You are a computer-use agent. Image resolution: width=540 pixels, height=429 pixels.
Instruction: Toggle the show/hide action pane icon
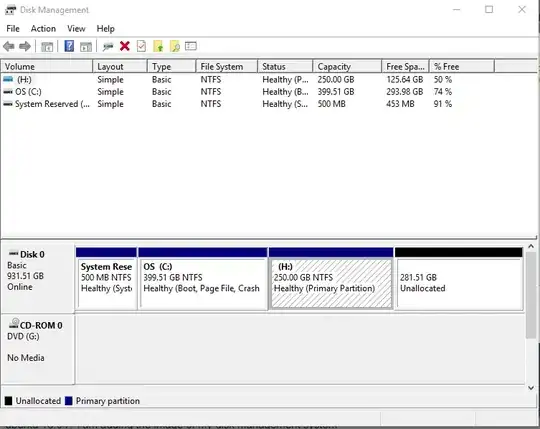[x=86, y=46]
